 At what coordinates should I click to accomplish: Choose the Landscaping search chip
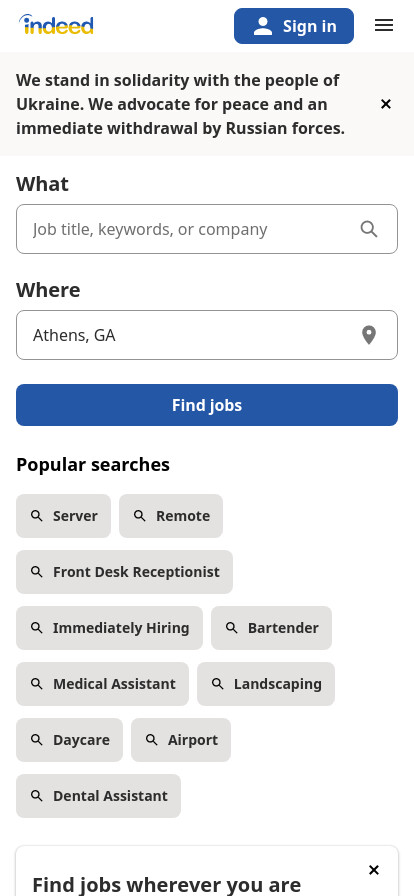[266, 684]
